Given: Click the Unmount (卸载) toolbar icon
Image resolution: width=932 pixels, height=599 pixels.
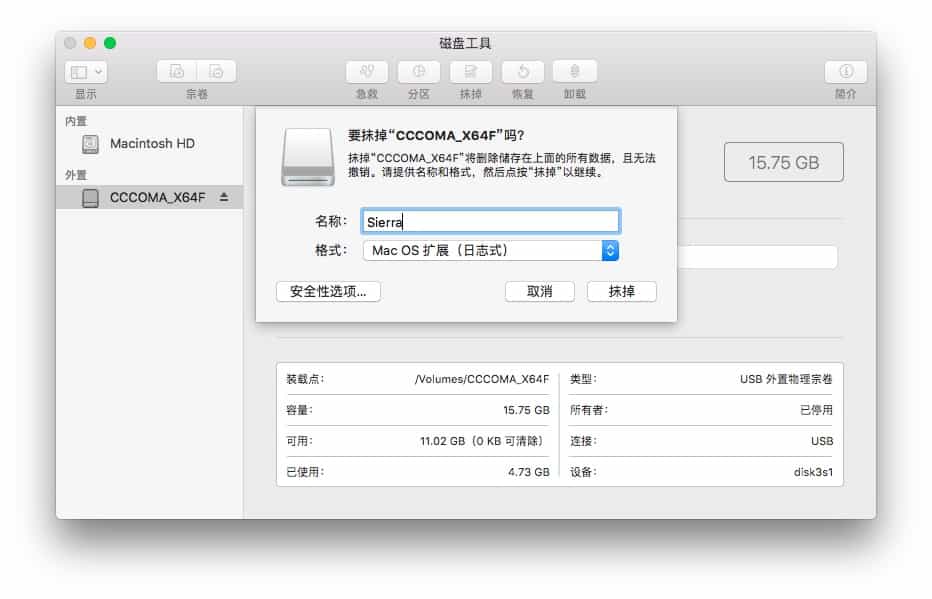Looking at the screenshot, I should click(574, 72).
